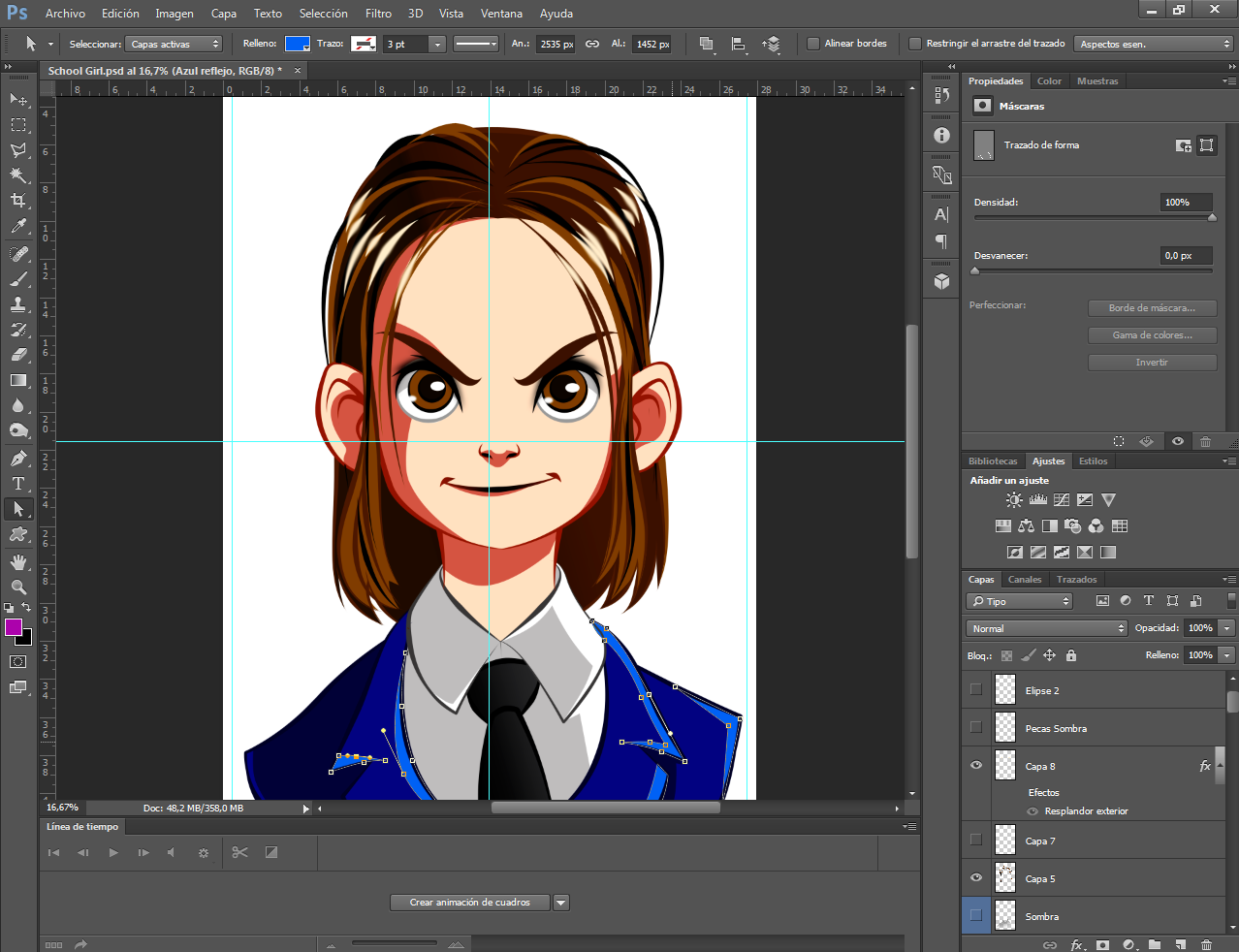This screenshot has width=1239, height=952.
Task: Show the Capa 7 layer
Action: coord(976,841)
